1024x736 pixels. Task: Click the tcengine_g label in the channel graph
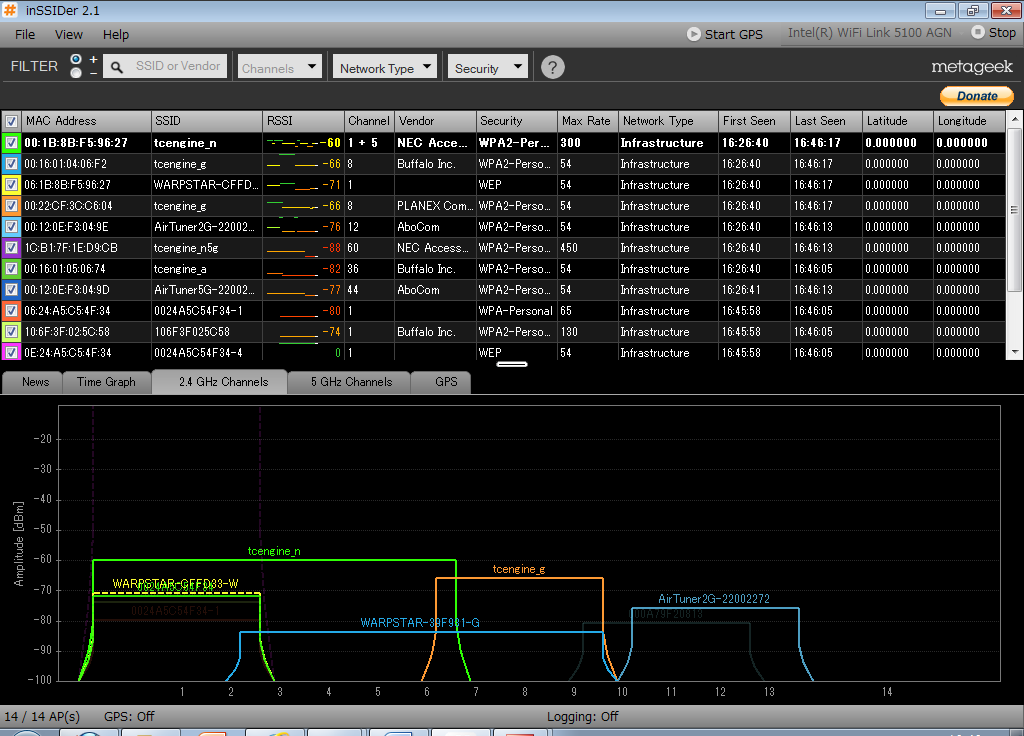(x=519, y=569)
